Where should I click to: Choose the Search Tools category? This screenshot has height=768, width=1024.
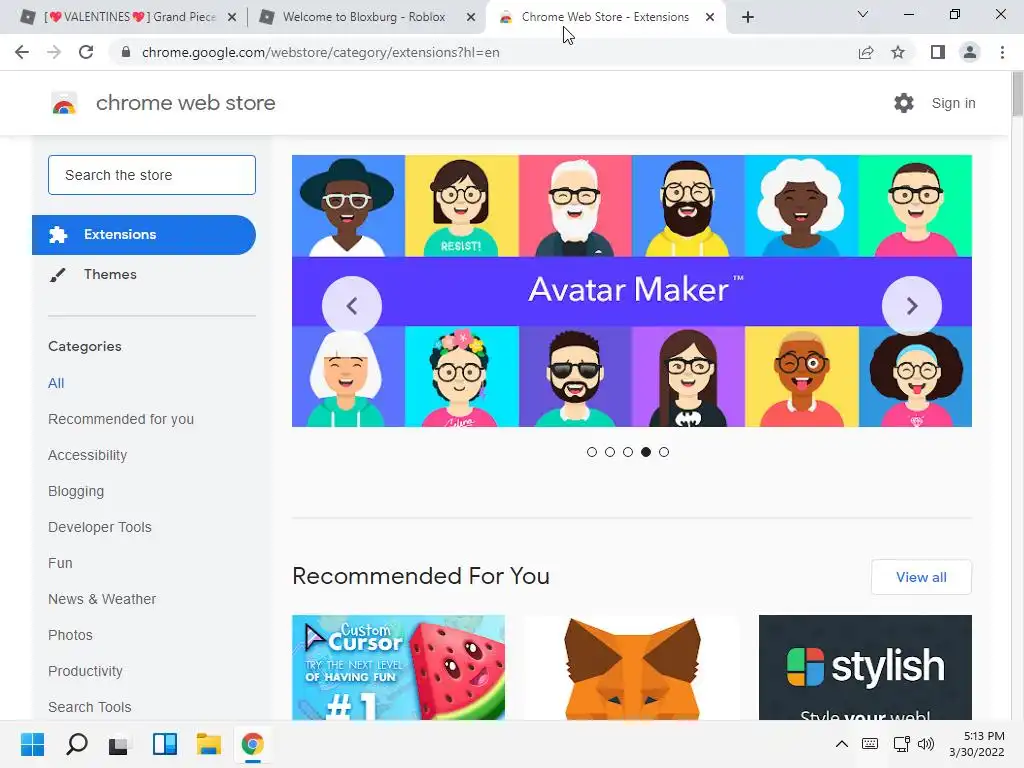[x=89, y=707]
